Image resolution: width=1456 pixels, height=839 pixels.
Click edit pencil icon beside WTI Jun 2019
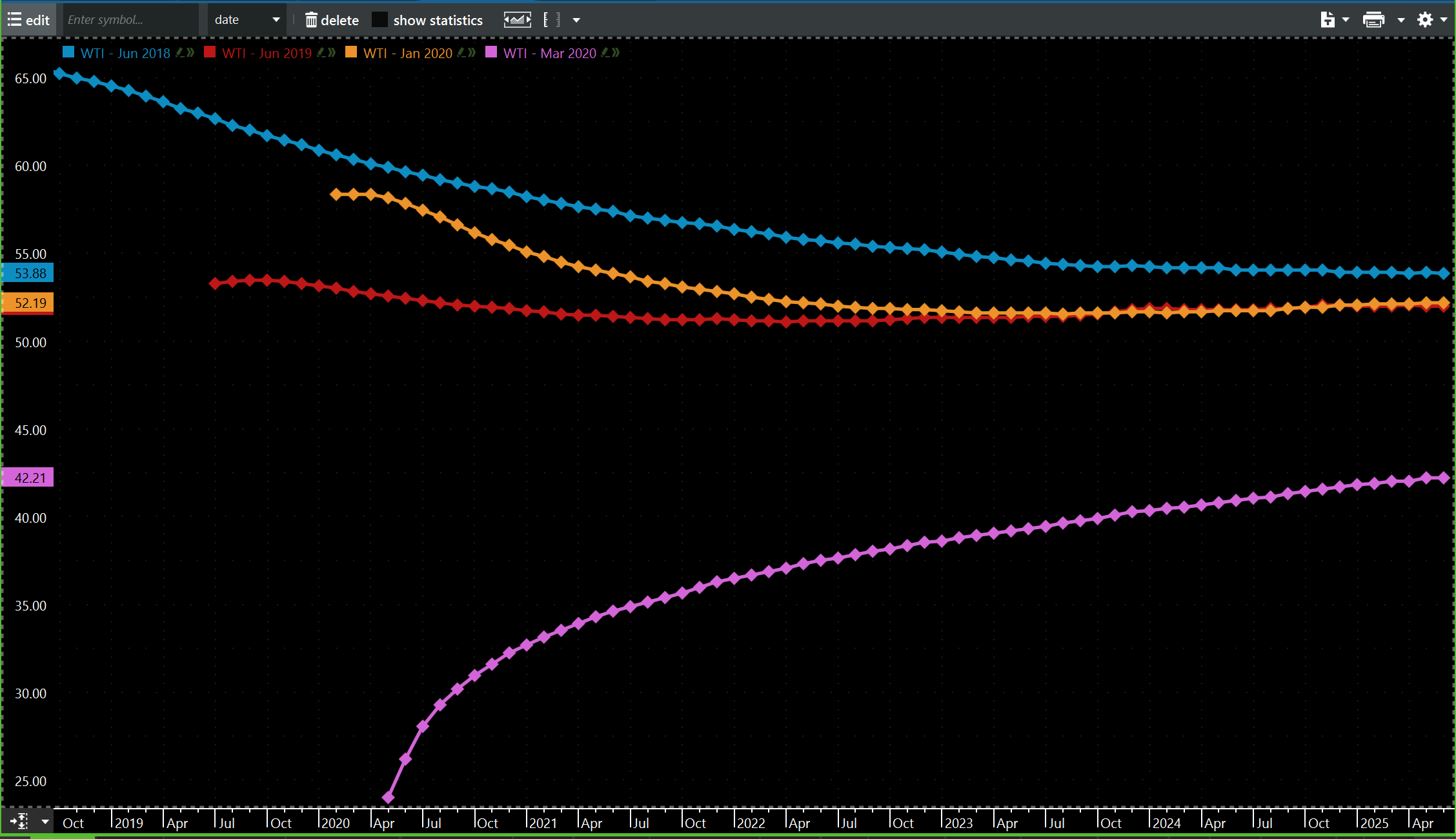pos(322,52)
